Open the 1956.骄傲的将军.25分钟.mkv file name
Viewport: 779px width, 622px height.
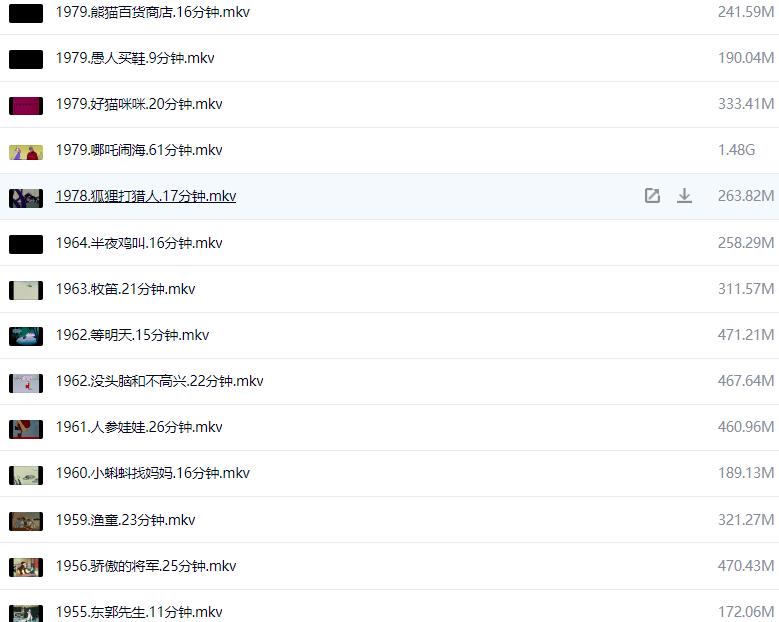click(x=146, y=566)
